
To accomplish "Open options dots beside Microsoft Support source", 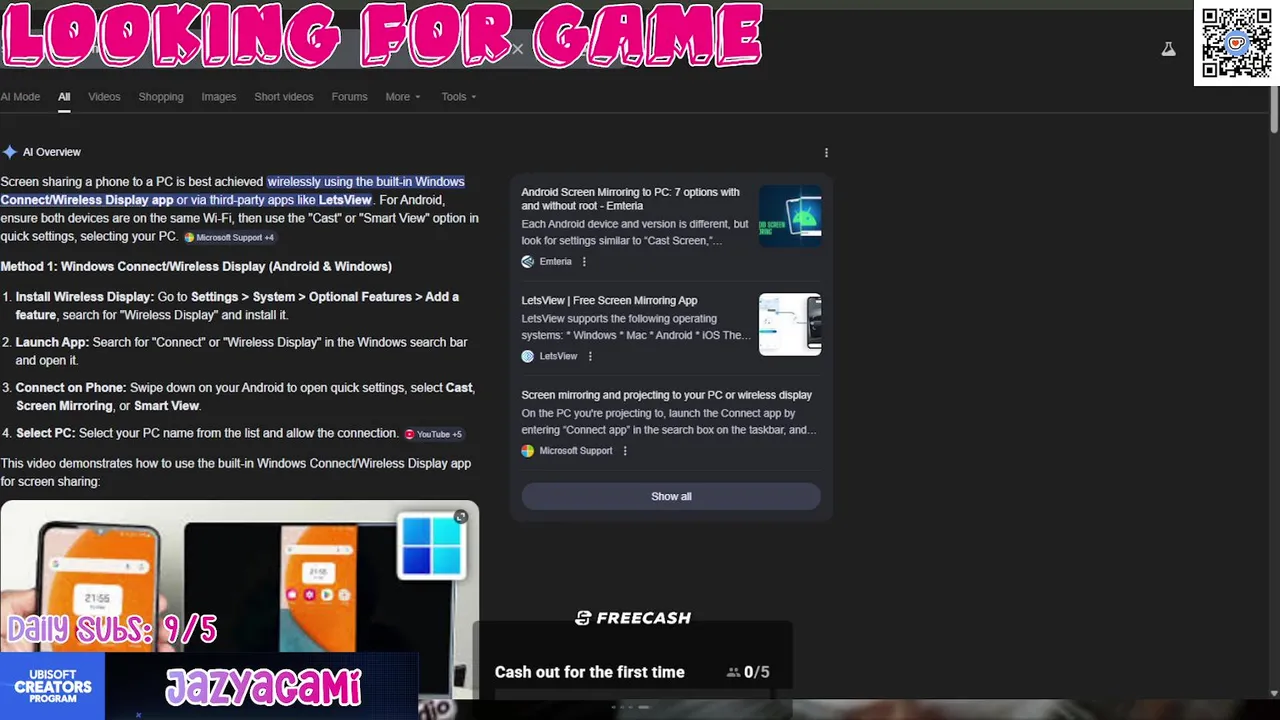I will pyautogui.click(x=625, y=451).
